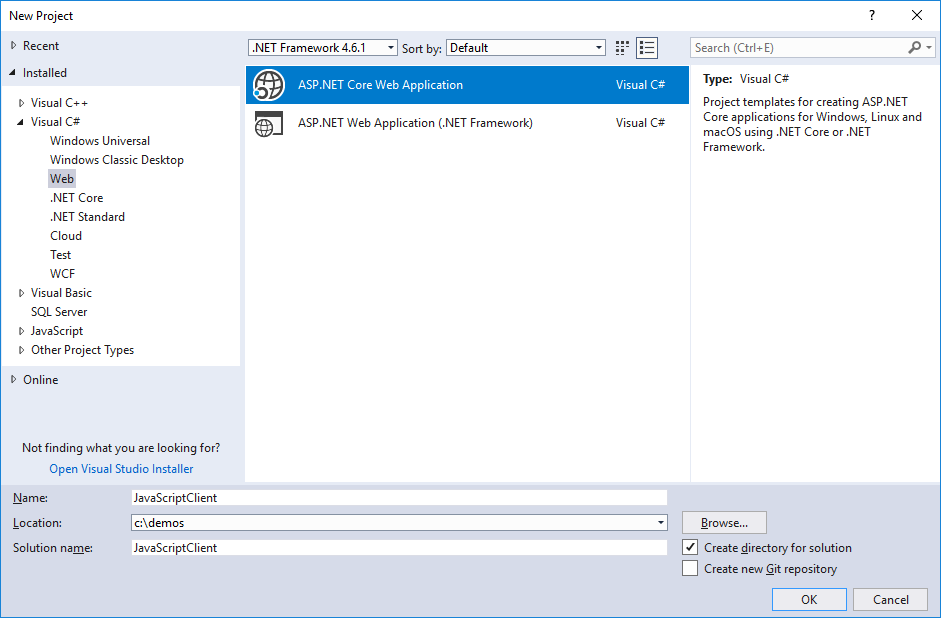Screen dimensions: 941x618
Task: Uncheck Create directory for solution
Action: tap(690, 547)
